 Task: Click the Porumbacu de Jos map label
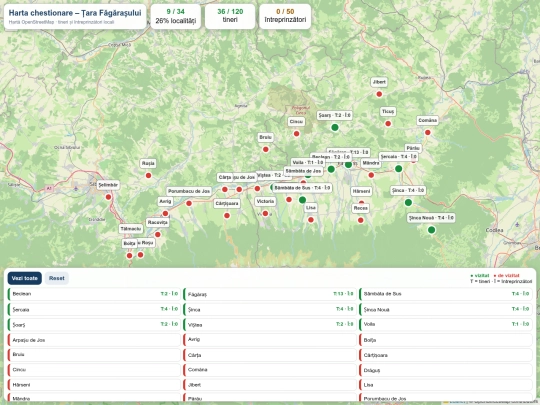click(189, 191)
